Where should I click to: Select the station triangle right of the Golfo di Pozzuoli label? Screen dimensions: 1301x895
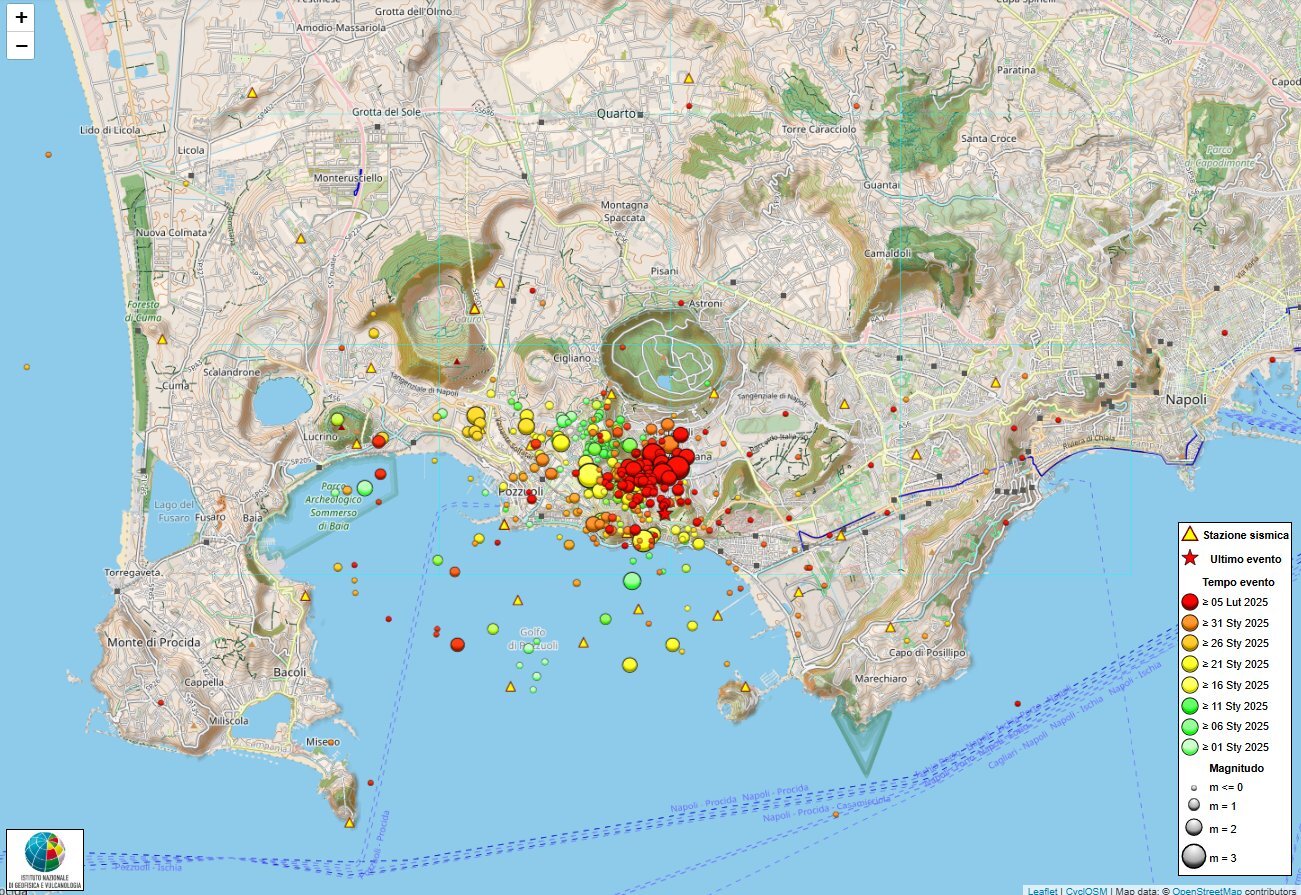click(x=584, y=643)
